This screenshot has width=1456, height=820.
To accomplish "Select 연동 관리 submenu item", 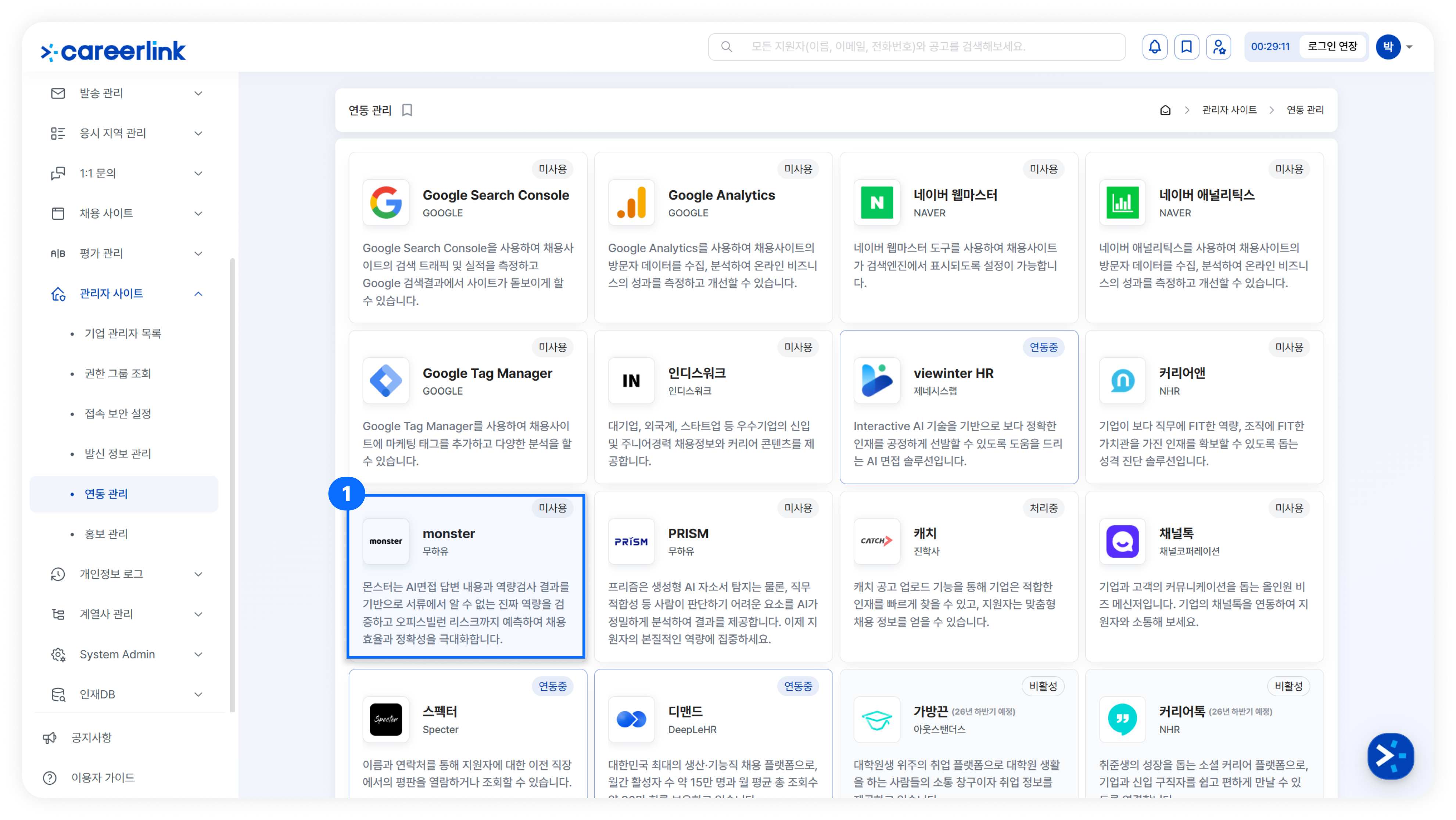I will click(x=124, y=494).
